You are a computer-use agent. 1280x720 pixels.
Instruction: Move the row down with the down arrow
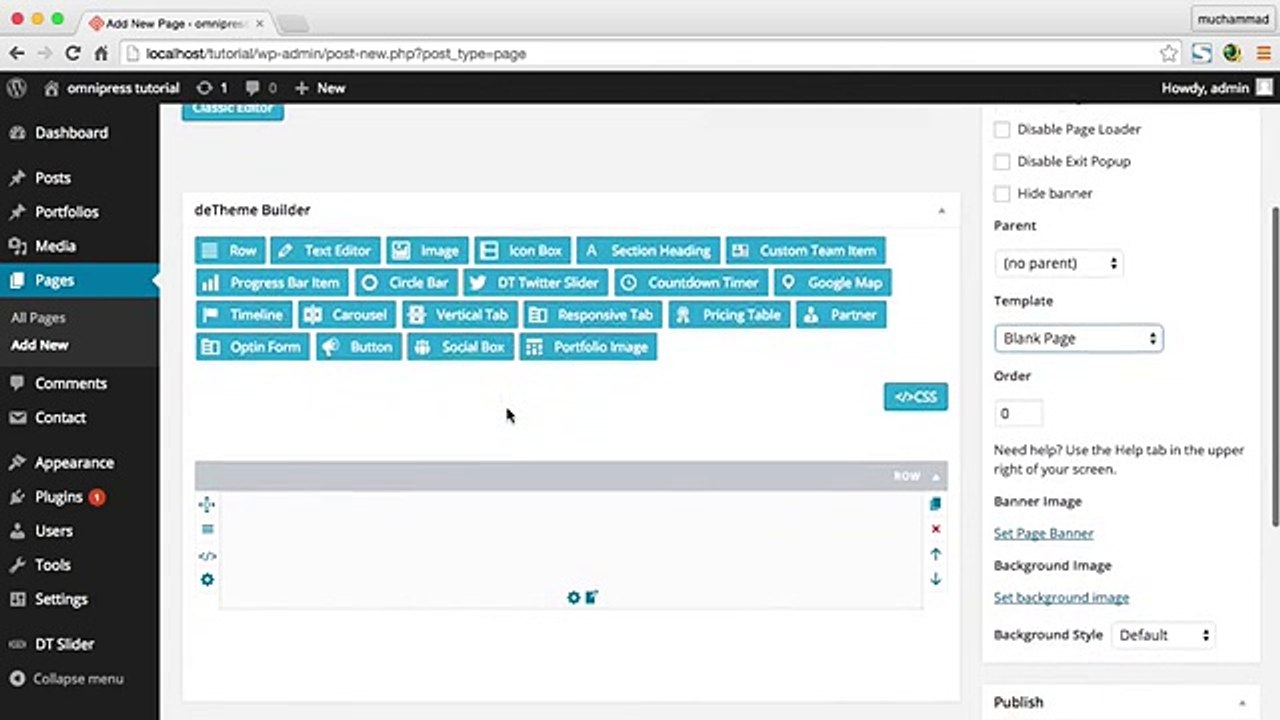point(936,579)
